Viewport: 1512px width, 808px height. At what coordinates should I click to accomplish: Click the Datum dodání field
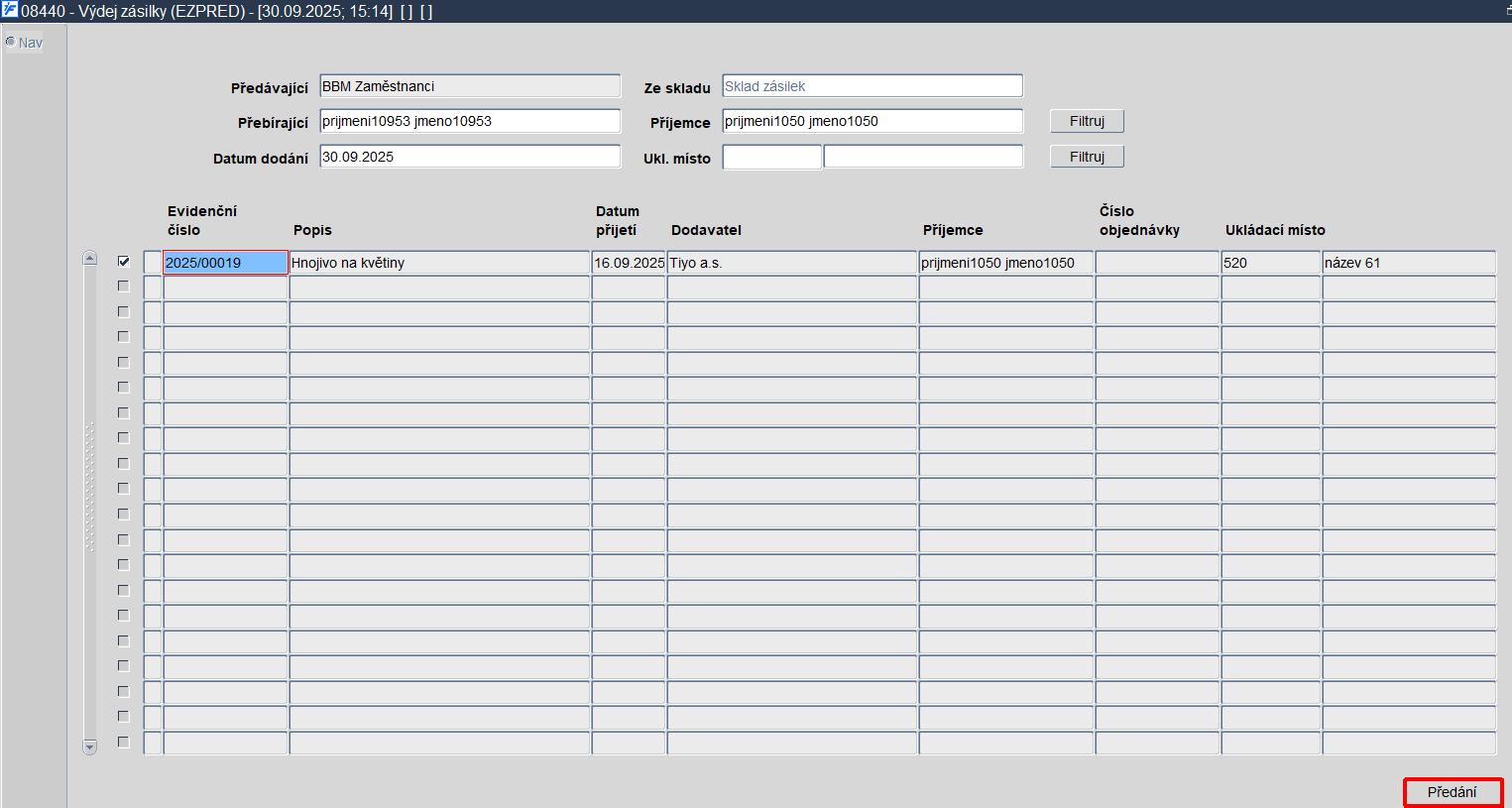470,157
